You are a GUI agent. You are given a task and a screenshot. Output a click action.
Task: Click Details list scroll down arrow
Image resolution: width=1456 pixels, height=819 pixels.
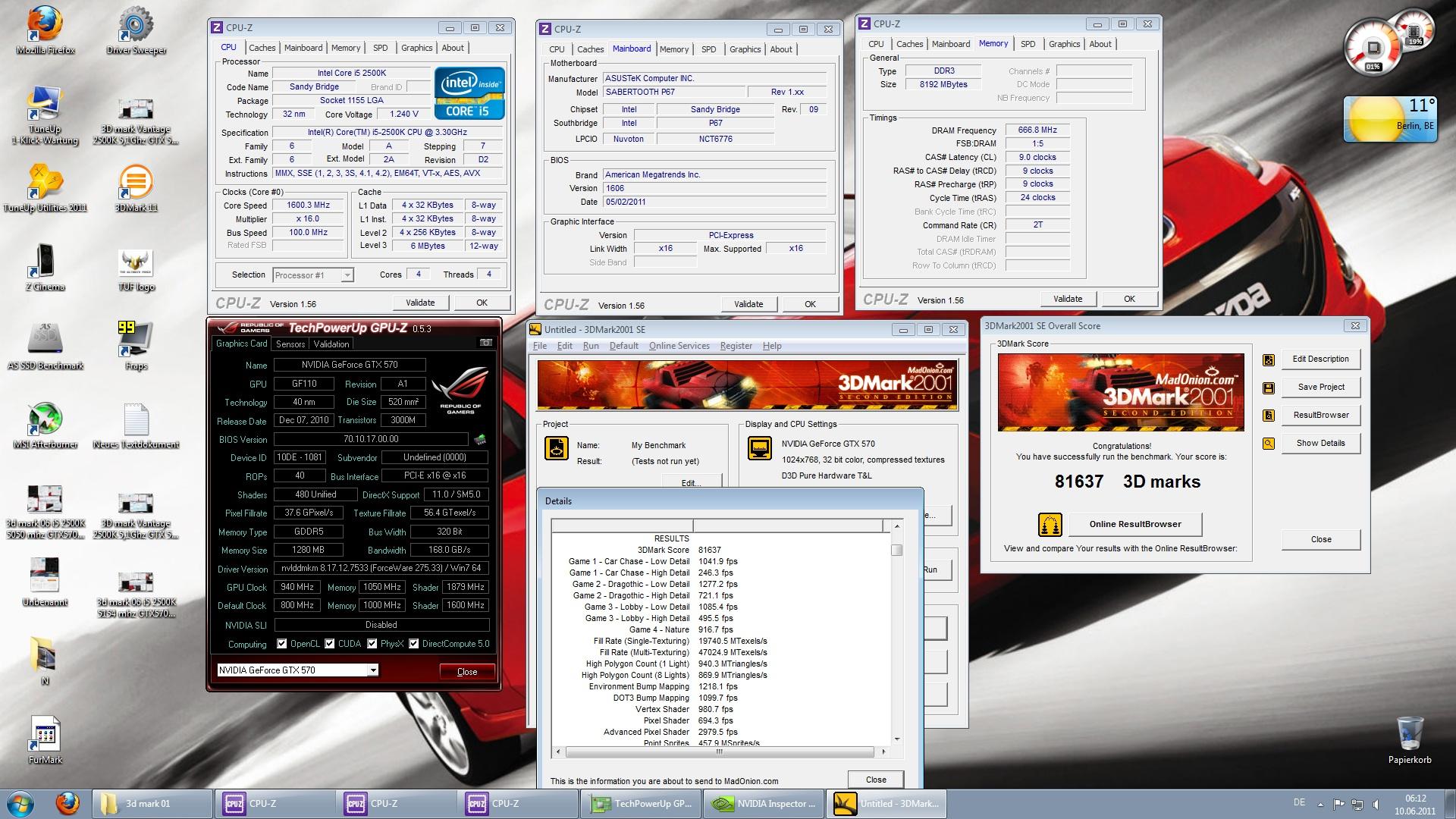pyautogui.click(x=897, y=739)
